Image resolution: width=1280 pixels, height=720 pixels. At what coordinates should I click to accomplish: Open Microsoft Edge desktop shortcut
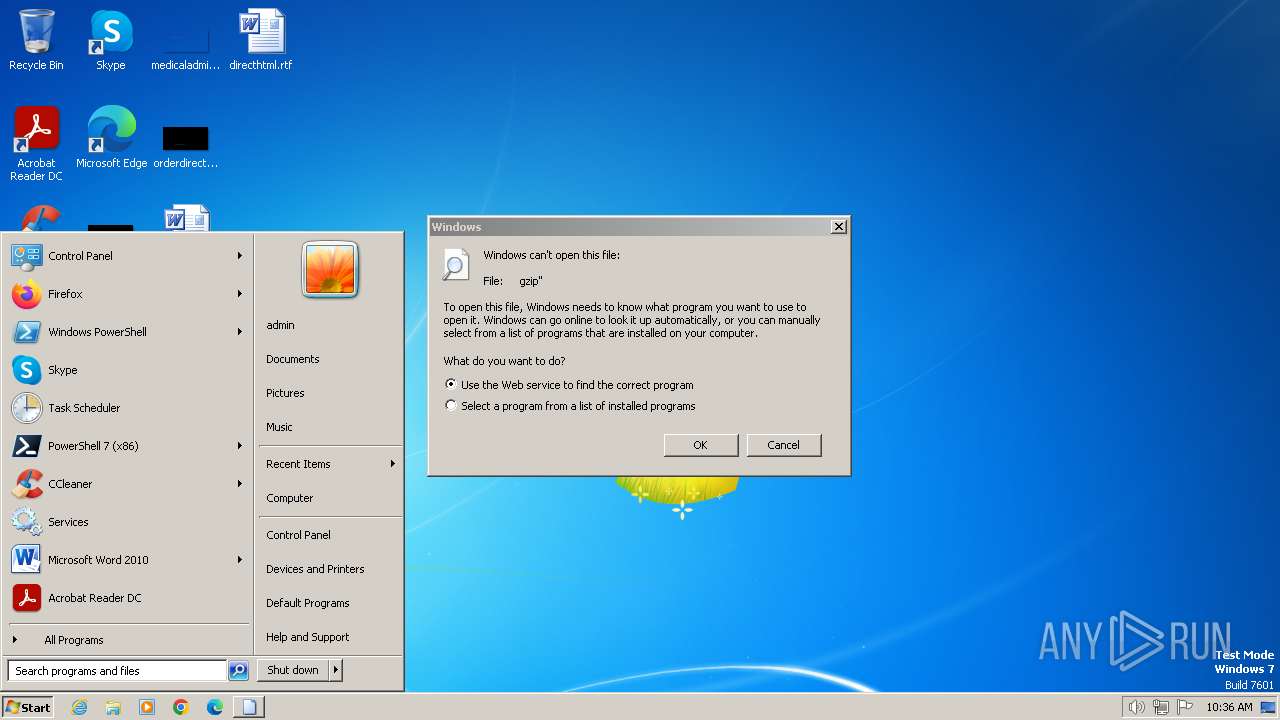111,137
